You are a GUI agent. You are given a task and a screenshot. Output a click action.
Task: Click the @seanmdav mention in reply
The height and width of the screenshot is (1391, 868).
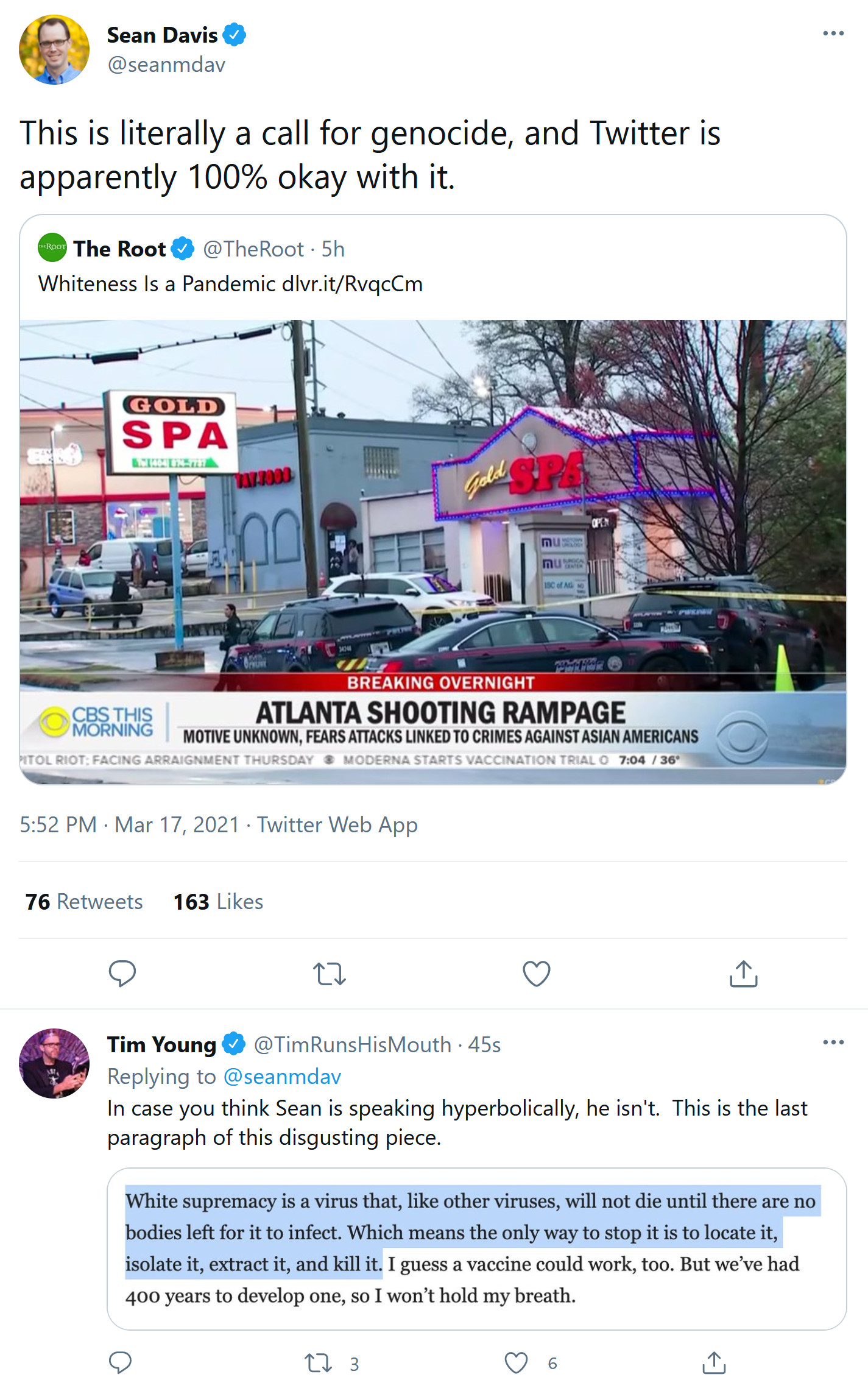282,1077
